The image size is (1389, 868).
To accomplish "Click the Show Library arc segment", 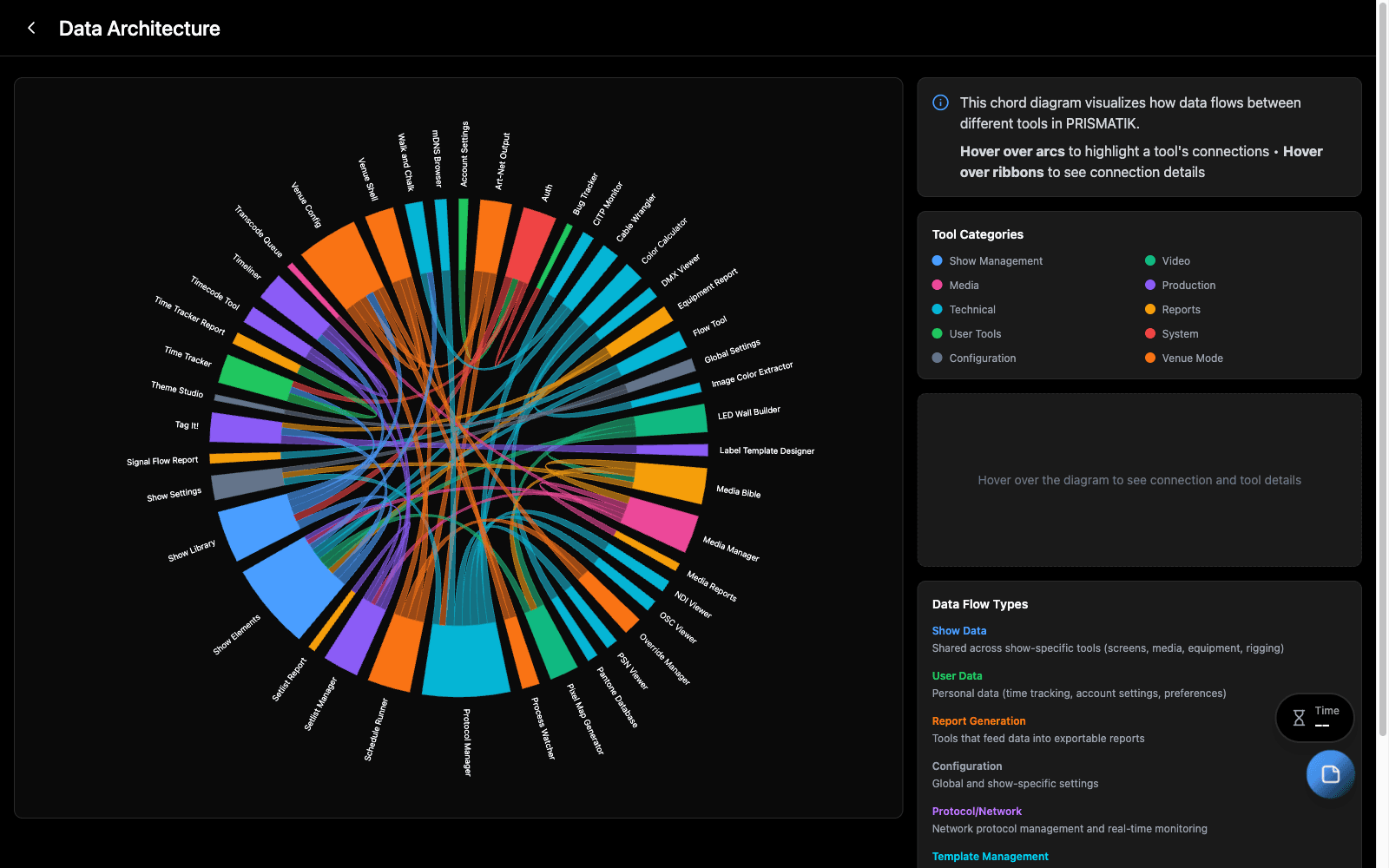I will click(259, 527).
